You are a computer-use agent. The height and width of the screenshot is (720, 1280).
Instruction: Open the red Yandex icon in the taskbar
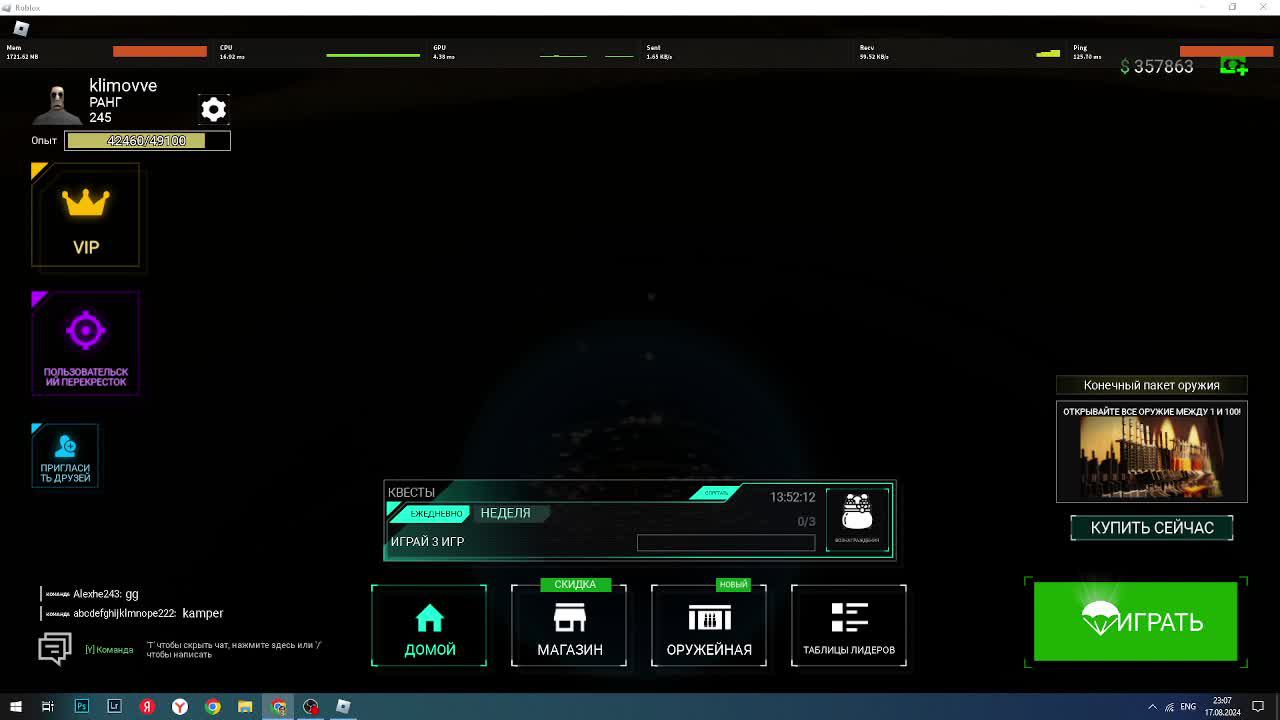pyautogui.click(x=147, y=706)
